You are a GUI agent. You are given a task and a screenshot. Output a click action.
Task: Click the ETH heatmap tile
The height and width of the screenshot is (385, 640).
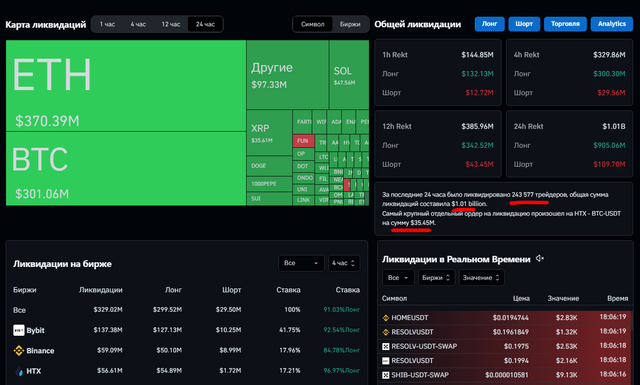tap(126, 86)
